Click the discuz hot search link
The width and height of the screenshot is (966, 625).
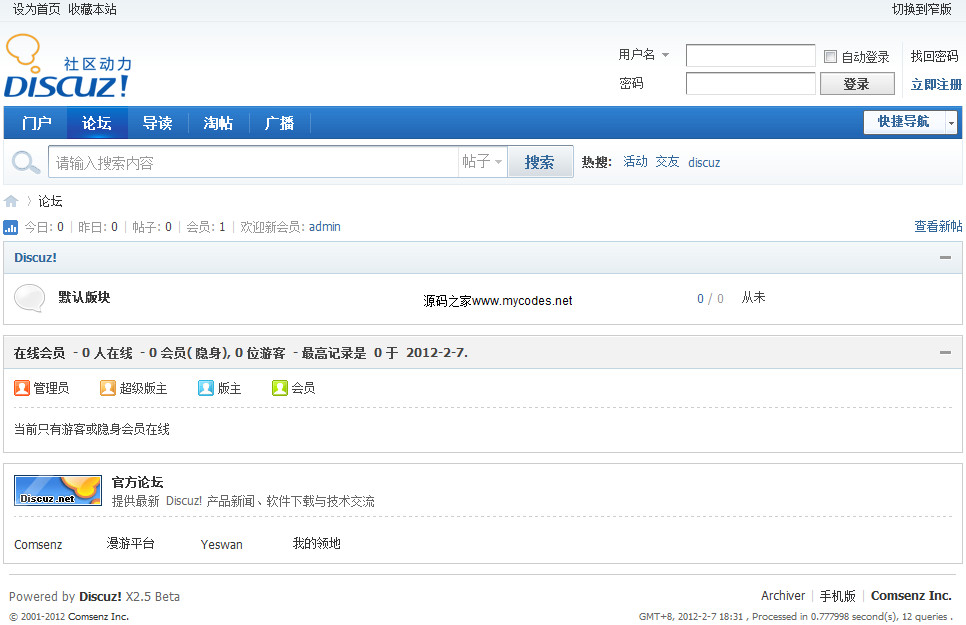pos(704,162)
